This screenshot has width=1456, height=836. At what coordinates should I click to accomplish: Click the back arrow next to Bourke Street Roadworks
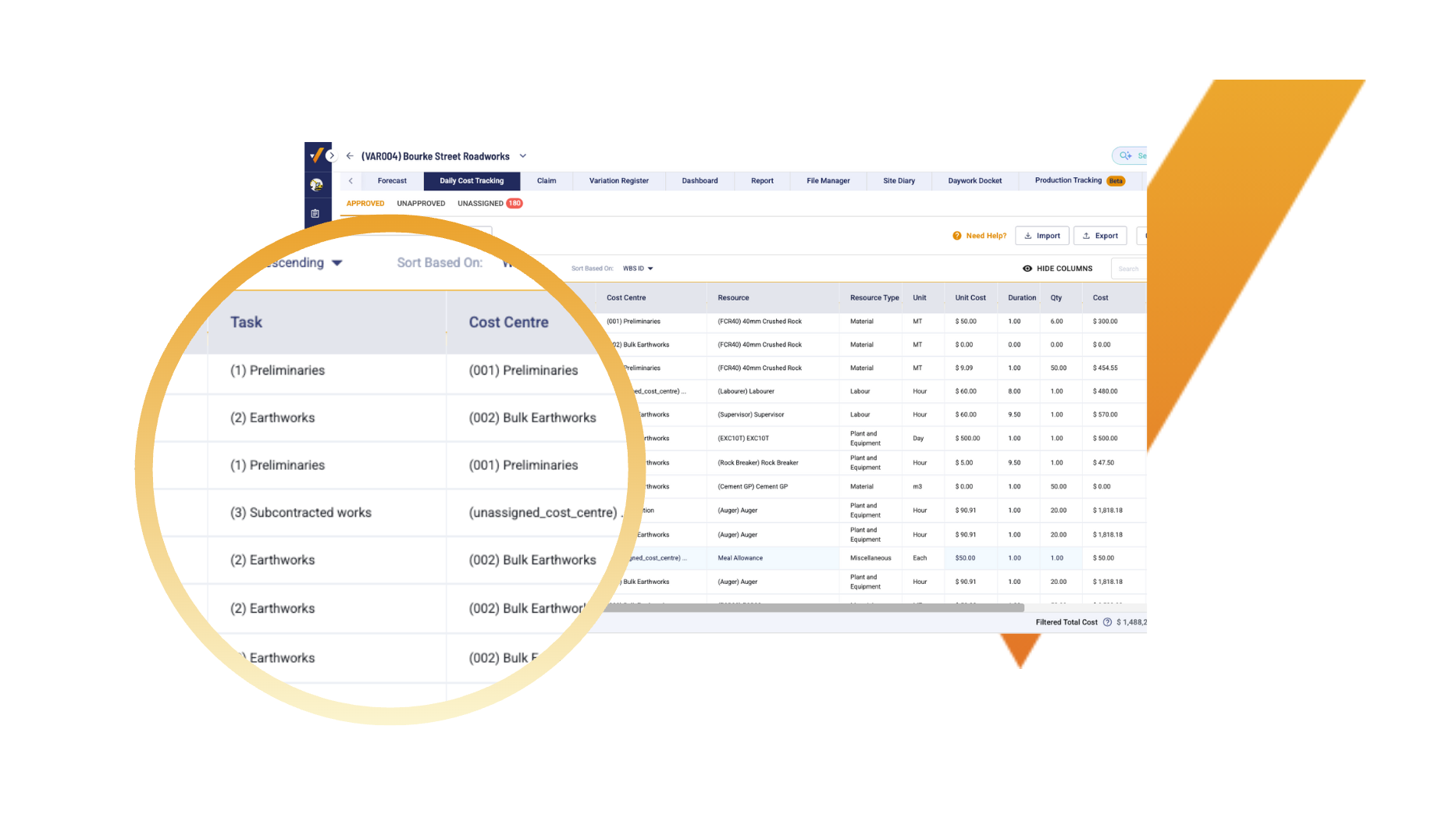[x=350, y=156]
